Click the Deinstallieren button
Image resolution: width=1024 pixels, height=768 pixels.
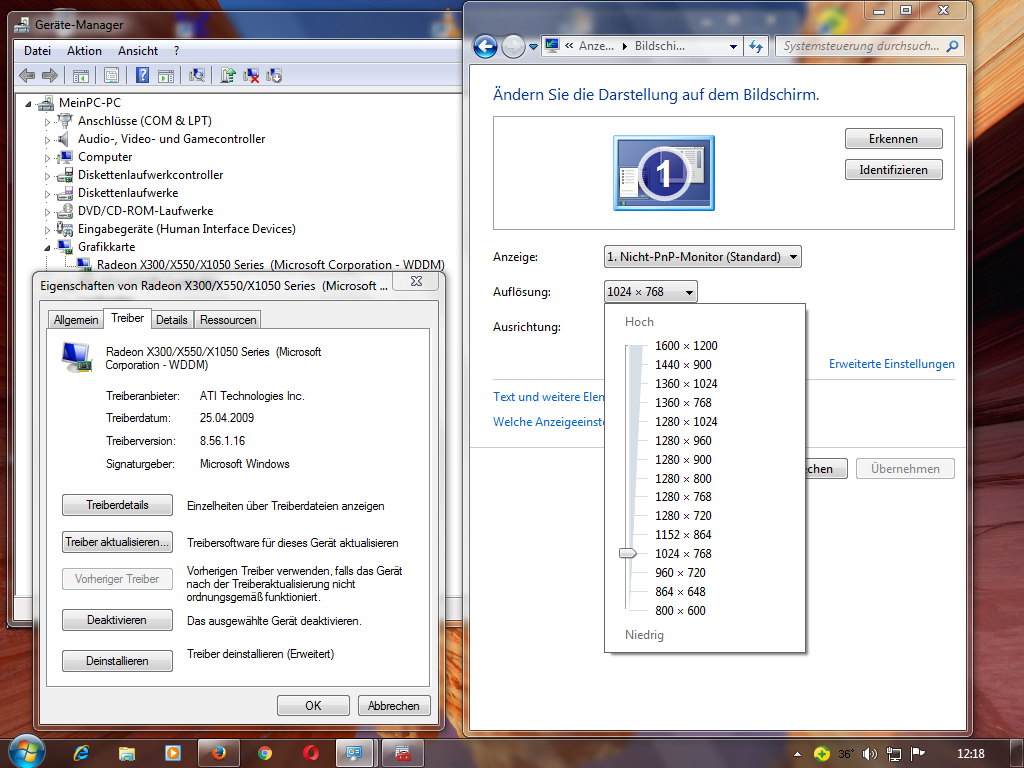118,661
